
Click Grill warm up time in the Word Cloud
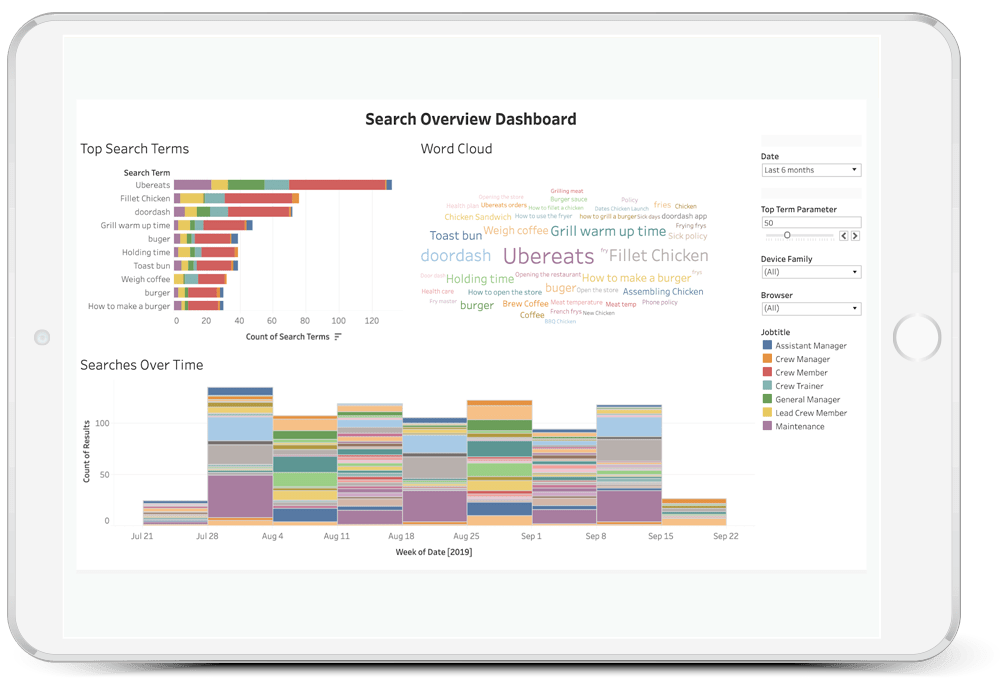pos(608,231)
